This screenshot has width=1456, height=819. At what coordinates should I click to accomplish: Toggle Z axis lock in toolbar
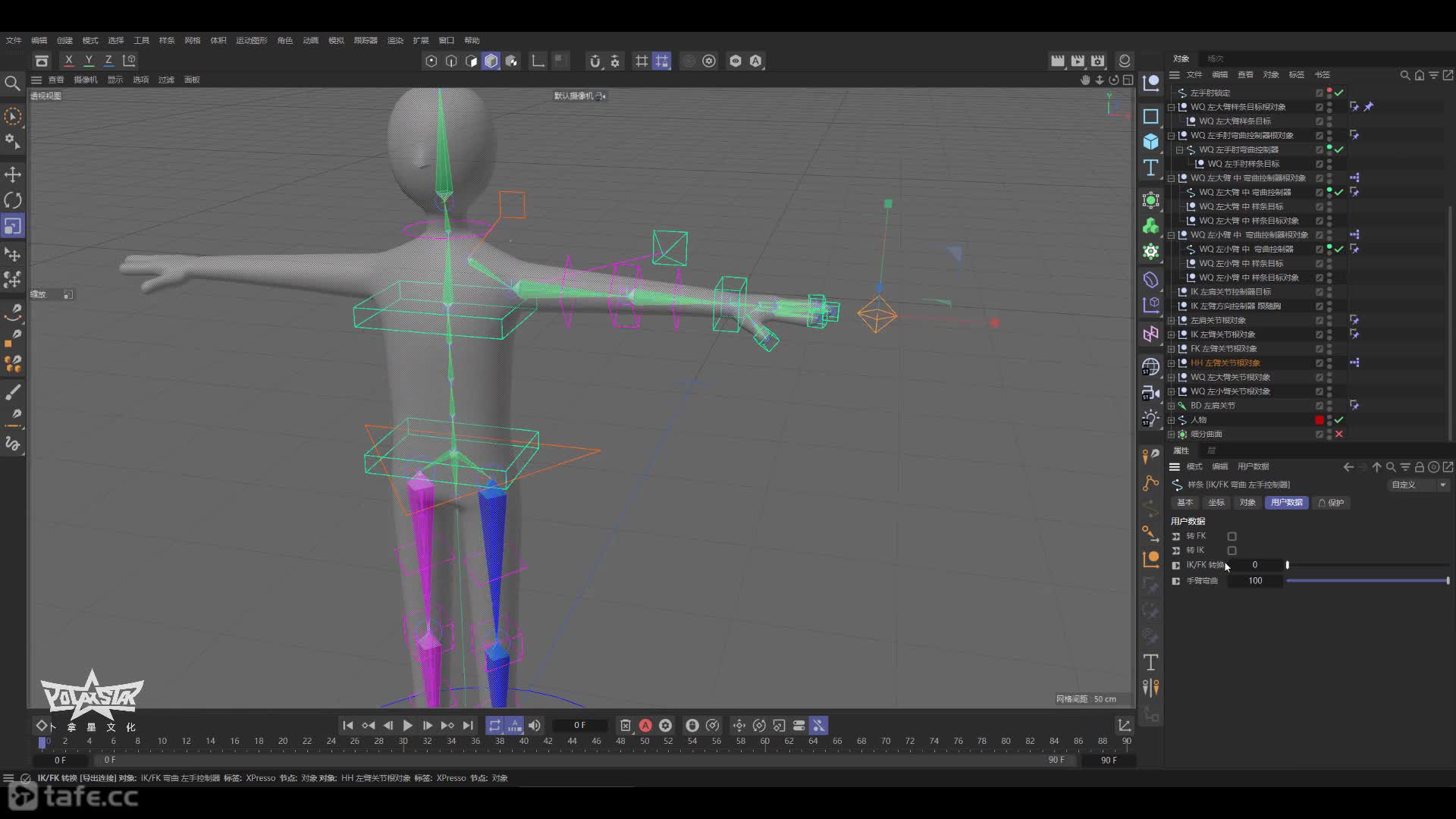108,61
